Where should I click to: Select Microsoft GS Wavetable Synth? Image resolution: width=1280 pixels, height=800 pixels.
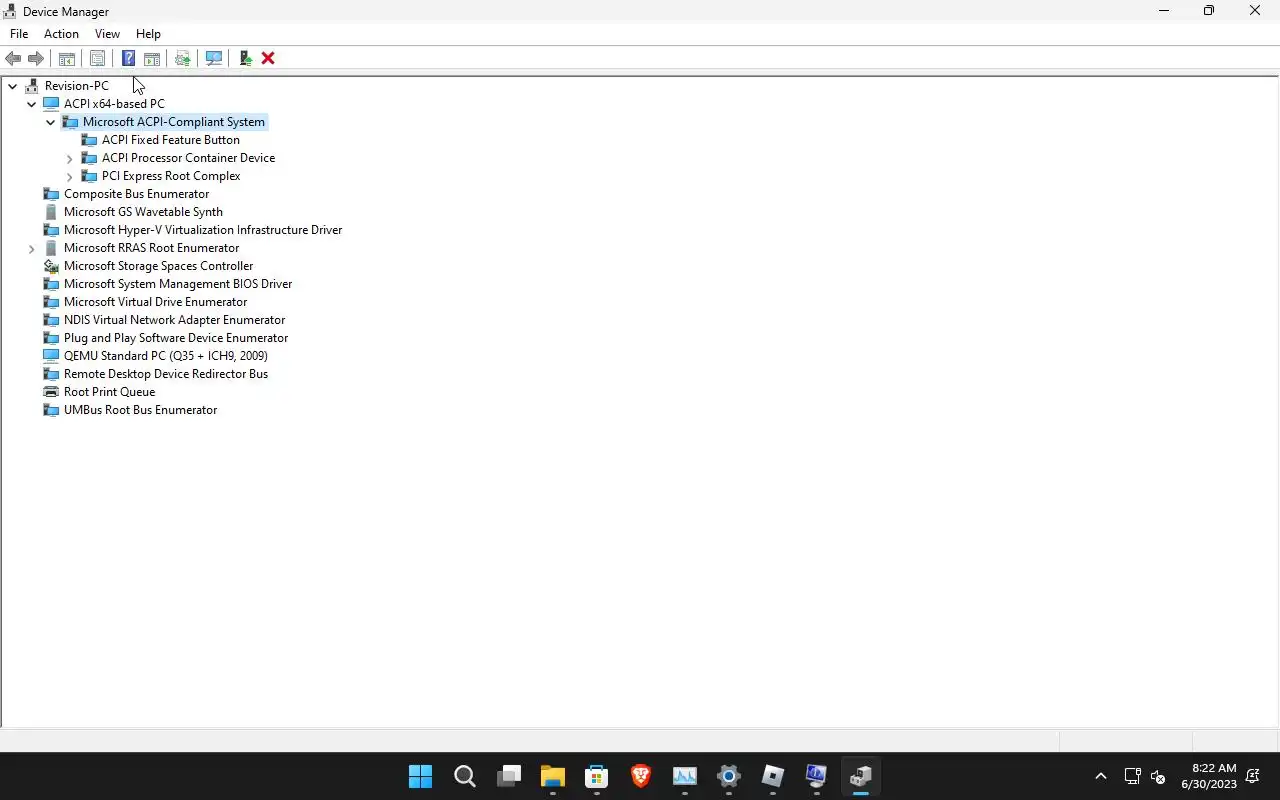143,212
